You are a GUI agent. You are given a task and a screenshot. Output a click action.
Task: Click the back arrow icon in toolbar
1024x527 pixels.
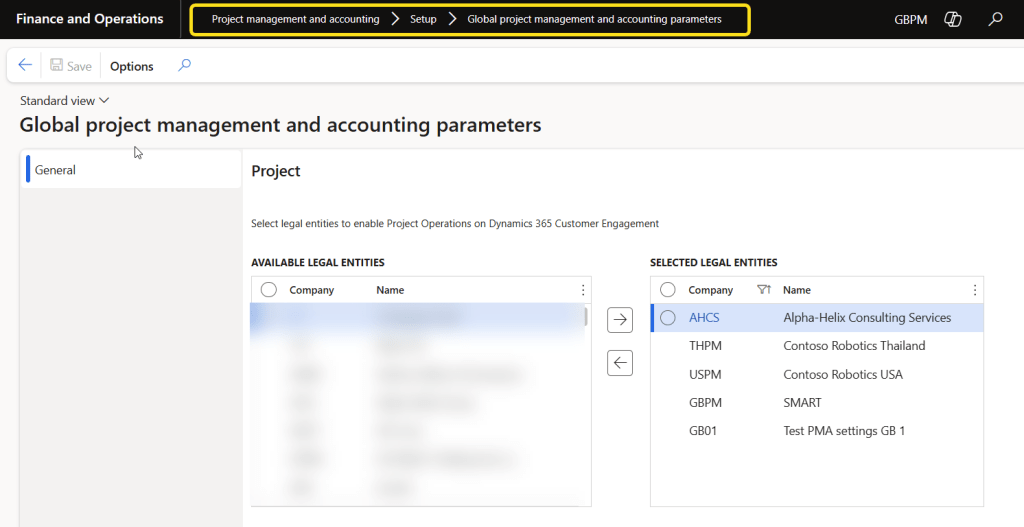[x=25, y=66]
